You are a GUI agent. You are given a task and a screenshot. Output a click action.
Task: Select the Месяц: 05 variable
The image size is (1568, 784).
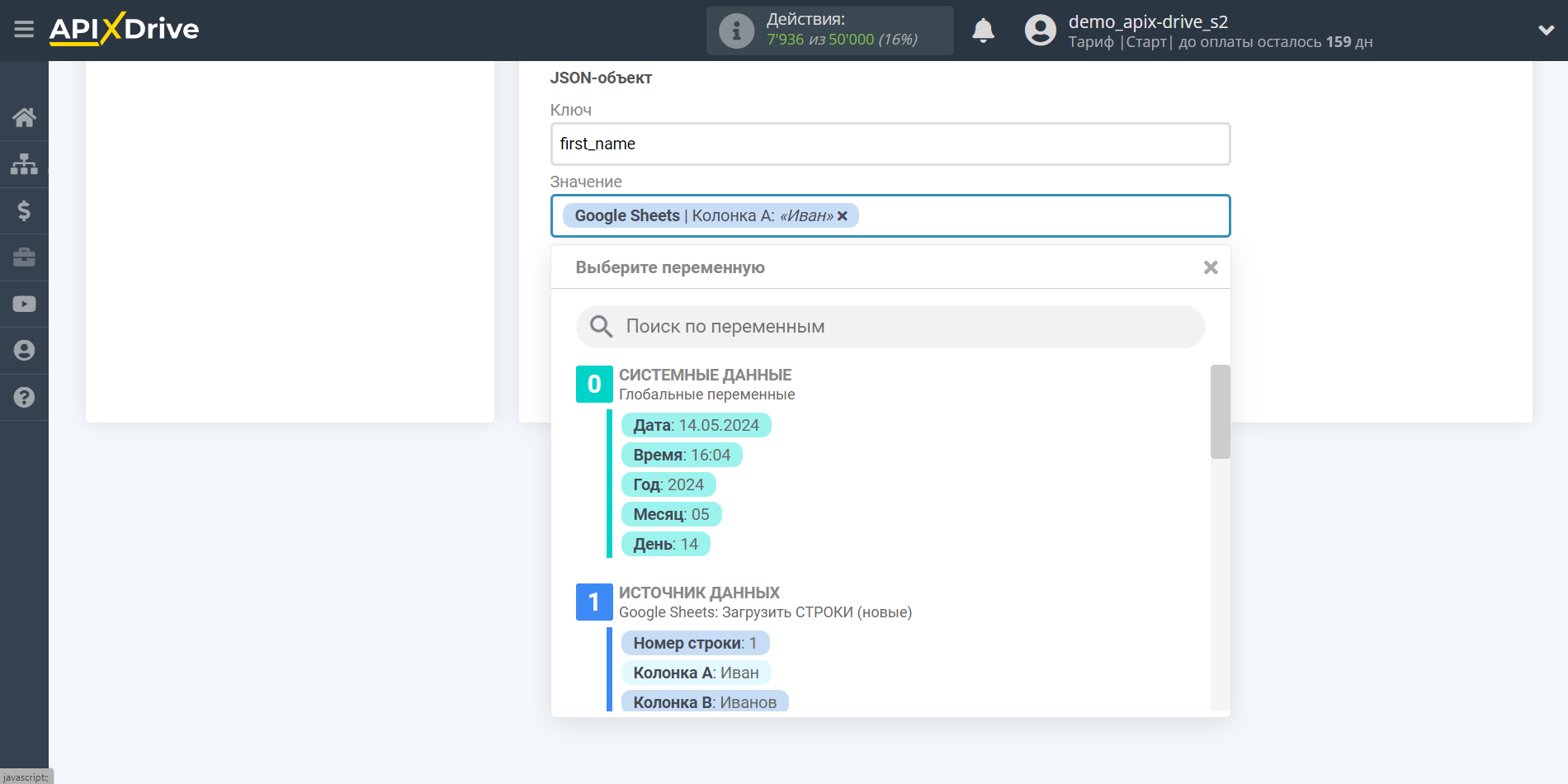coord(671,515)
